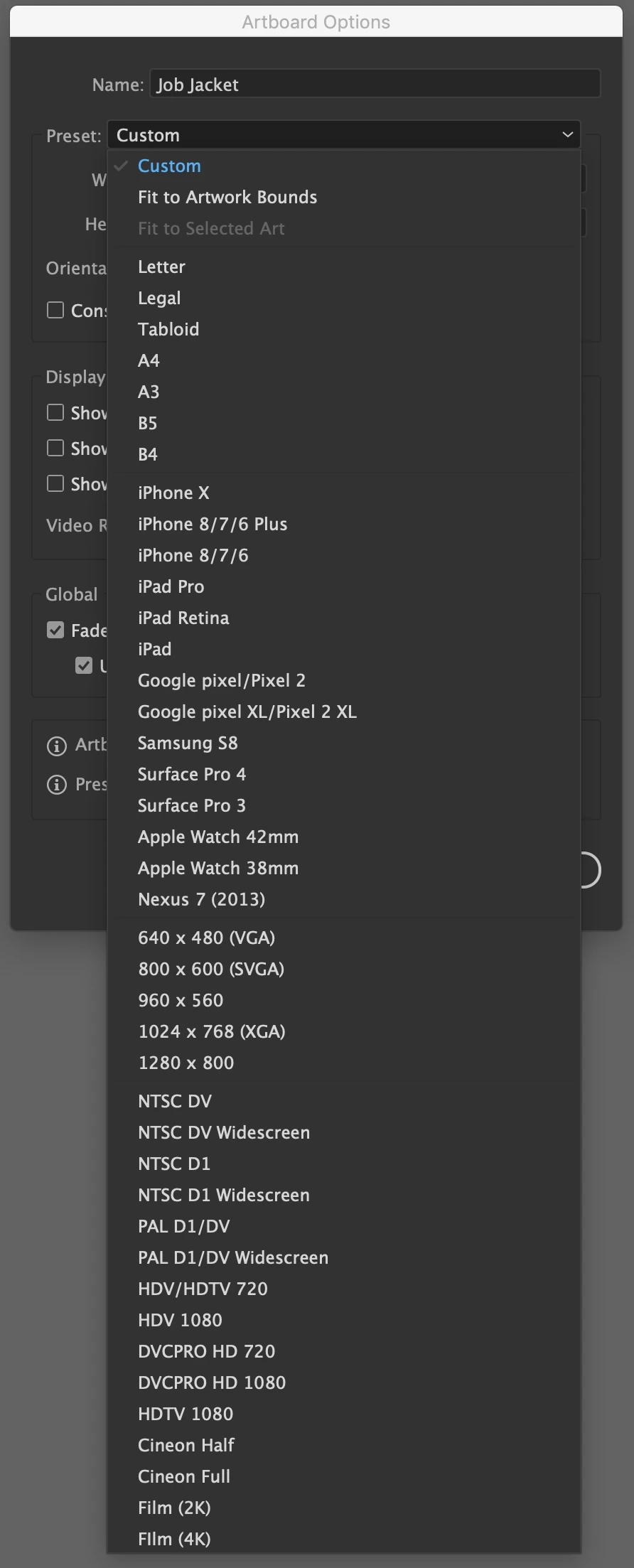Select Apple Watch 38mm preset
634x1568 pixels.
pos(344,868)
